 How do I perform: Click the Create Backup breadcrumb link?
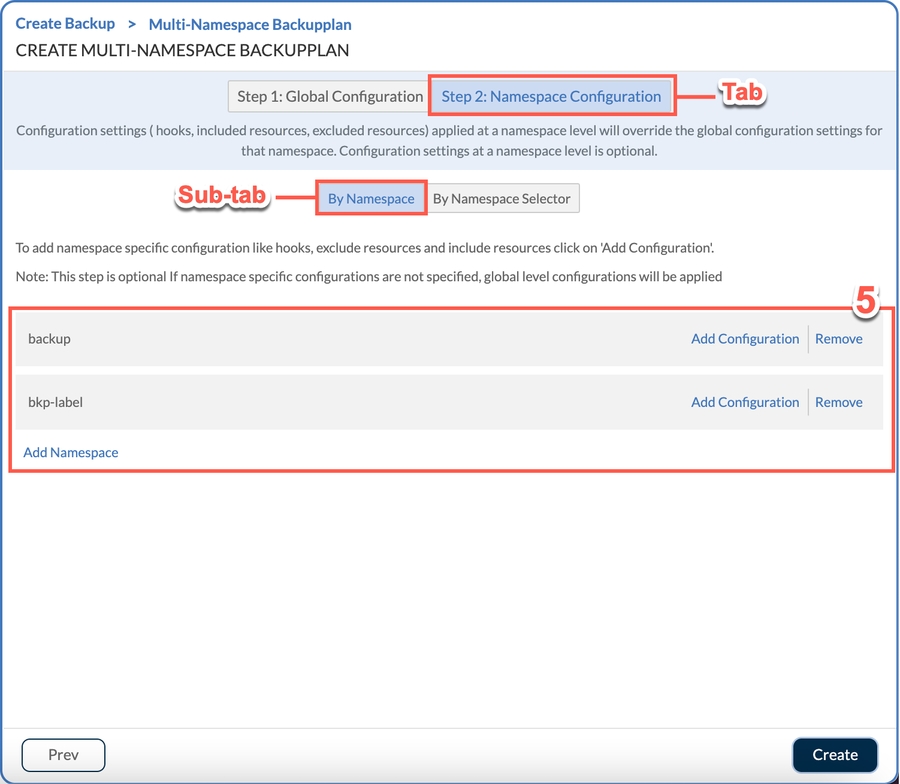click(x=65, y=23)
